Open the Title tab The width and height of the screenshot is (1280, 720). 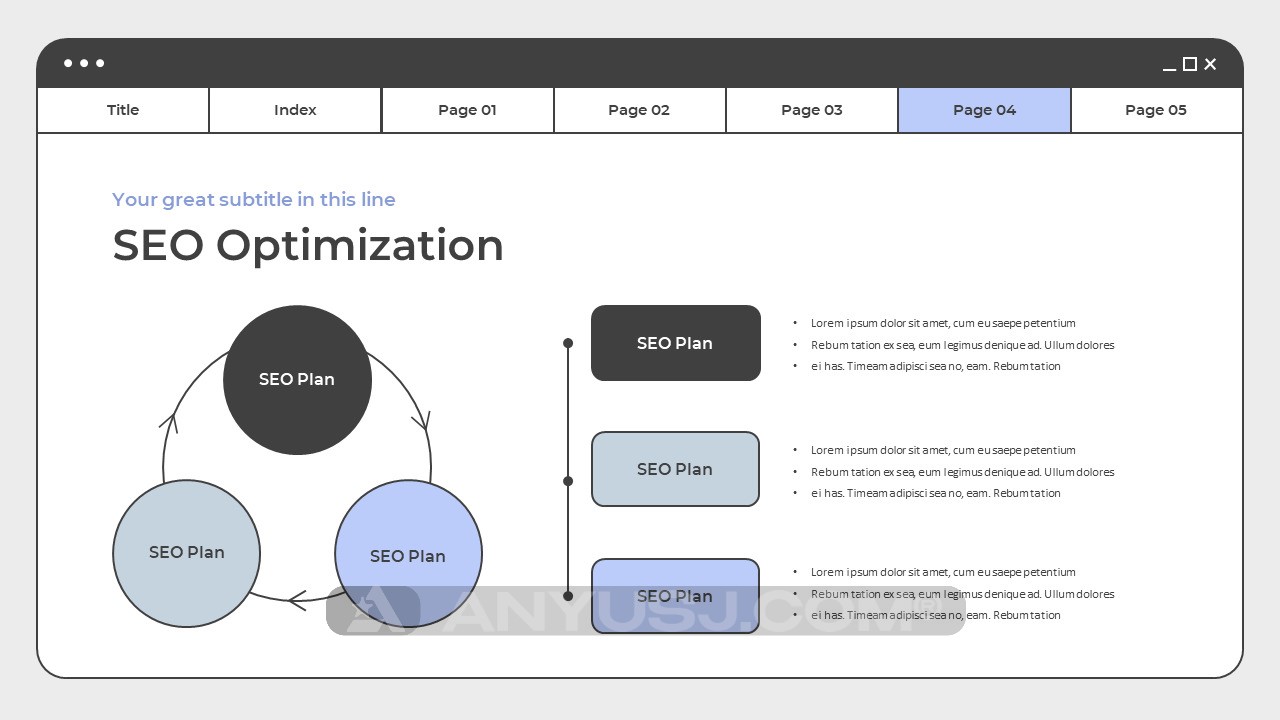click(123, 110)
